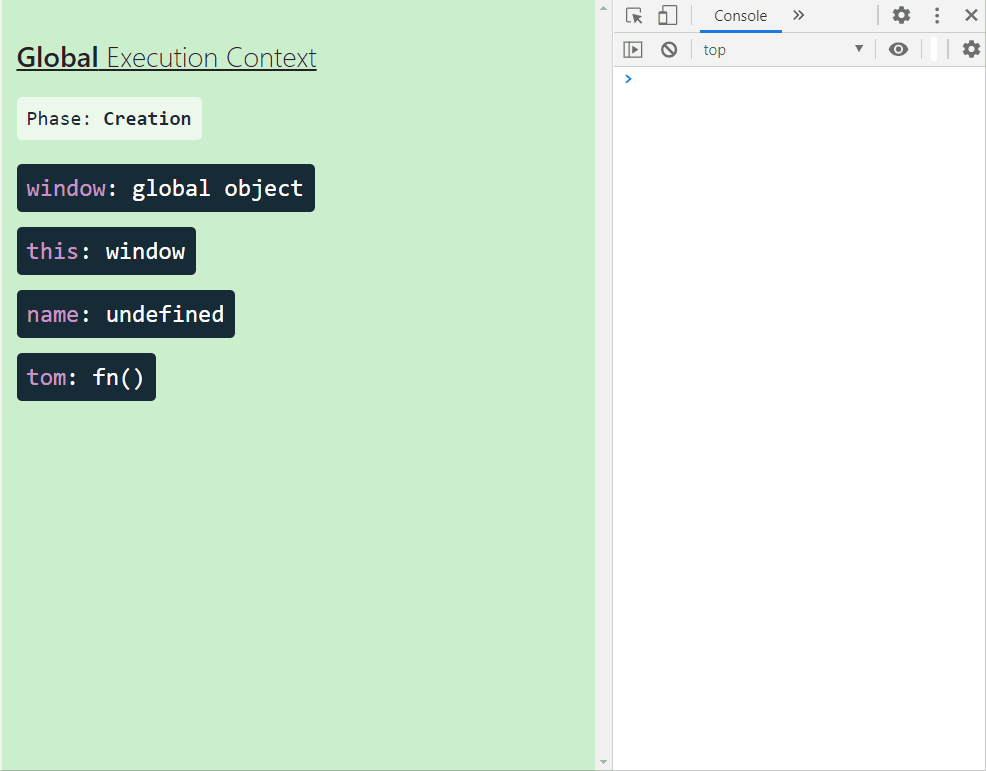Select the this: window code box
Viewport: 986px width, 771px height.
point(106,251)
